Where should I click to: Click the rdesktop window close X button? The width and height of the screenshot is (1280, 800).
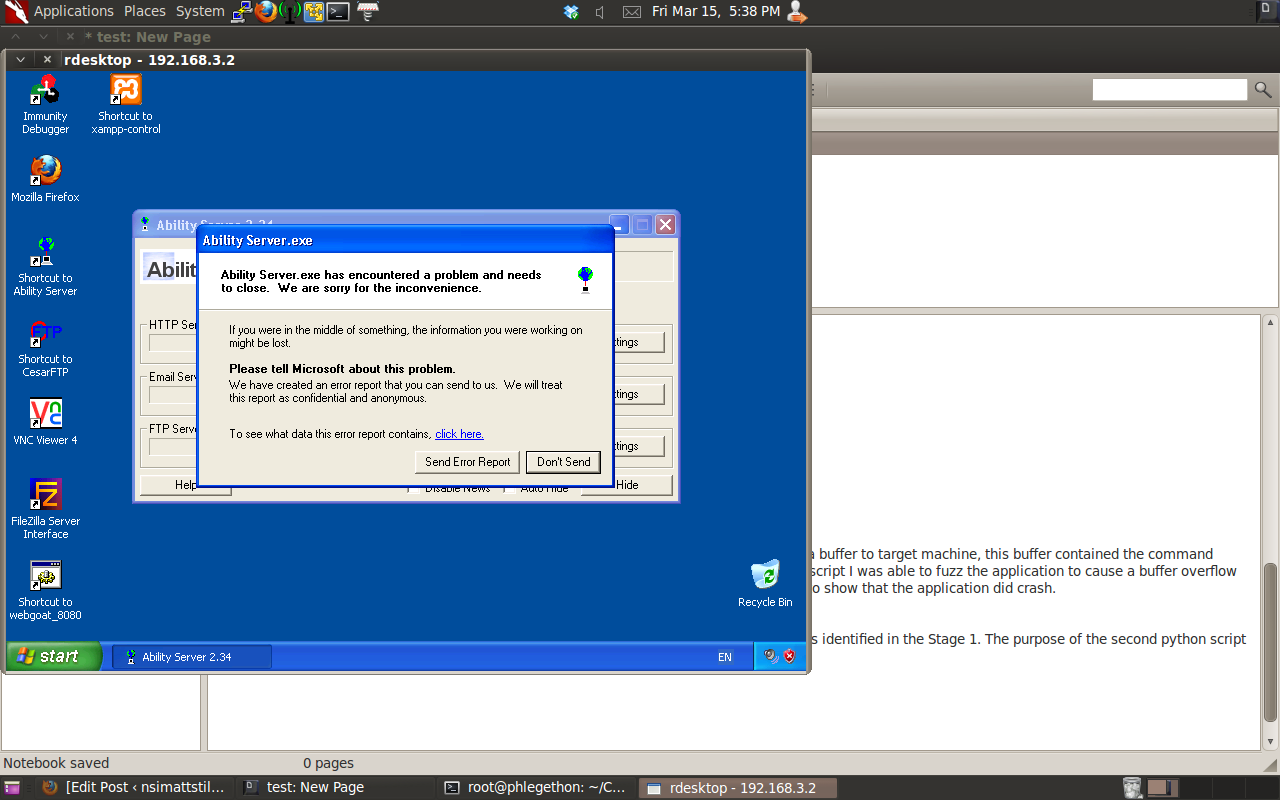[47, 60]
